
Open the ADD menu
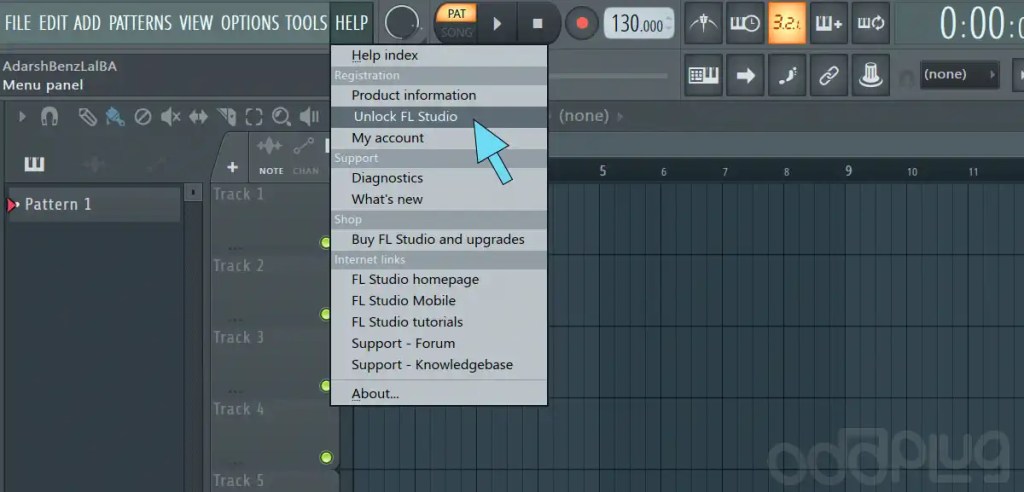[x=87, y=23]
